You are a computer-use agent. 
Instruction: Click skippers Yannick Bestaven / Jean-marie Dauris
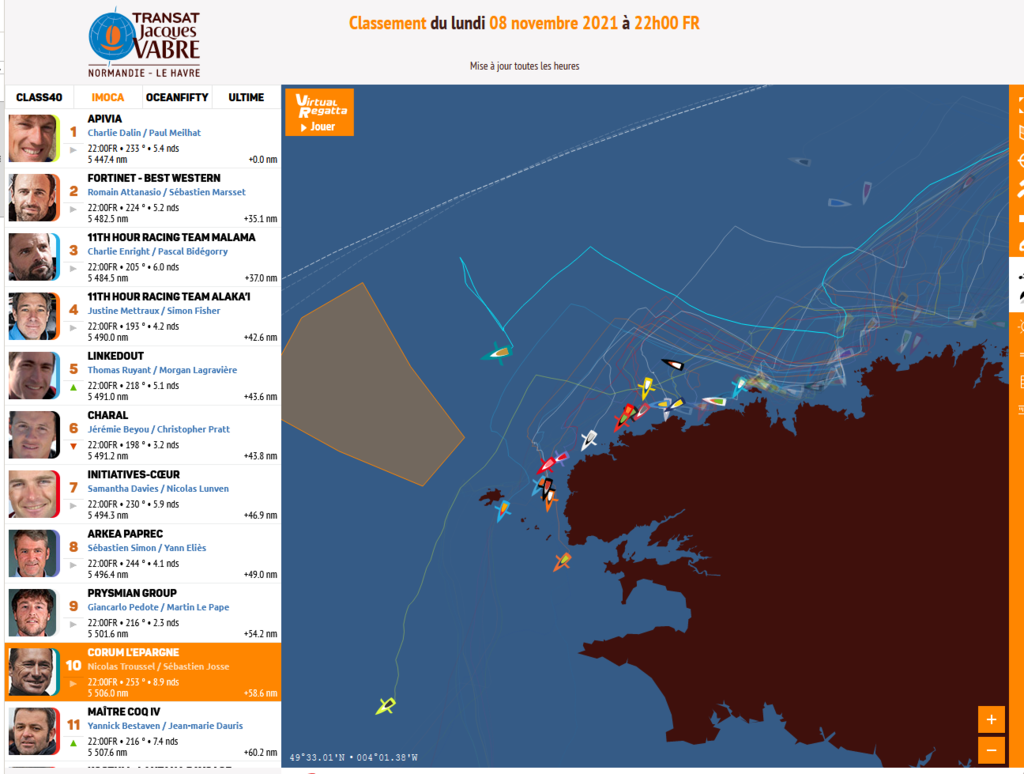tap(165, 726)
